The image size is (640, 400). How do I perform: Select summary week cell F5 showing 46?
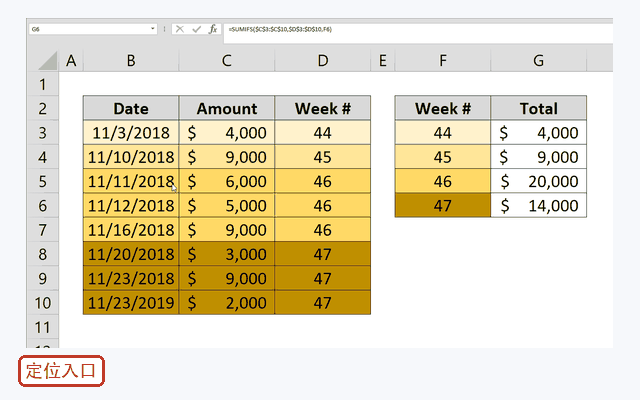(442, 182)
